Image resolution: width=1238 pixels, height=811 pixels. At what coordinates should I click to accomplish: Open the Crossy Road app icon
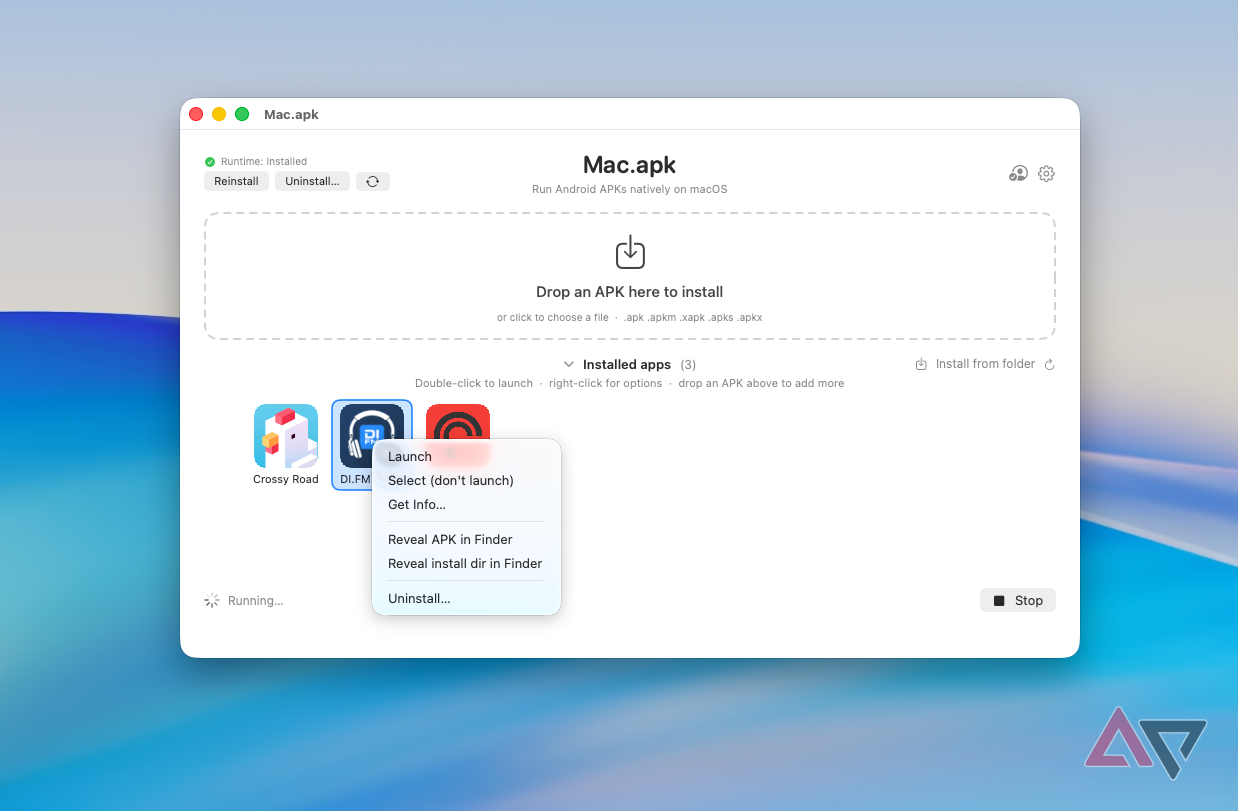coord(286,436)
